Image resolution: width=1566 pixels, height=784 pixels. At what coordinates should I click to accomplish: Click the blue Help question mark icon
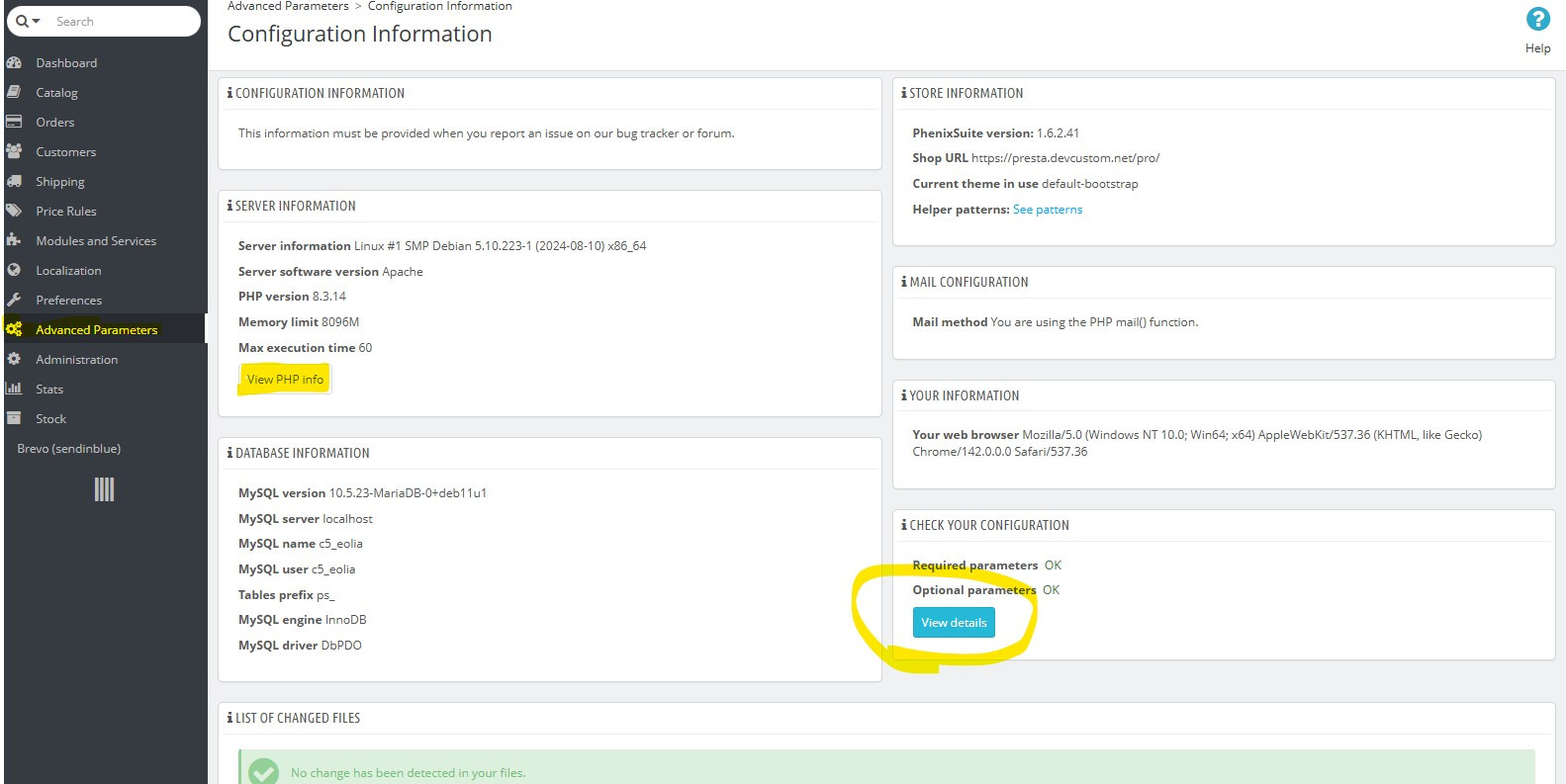(1537, 19)
